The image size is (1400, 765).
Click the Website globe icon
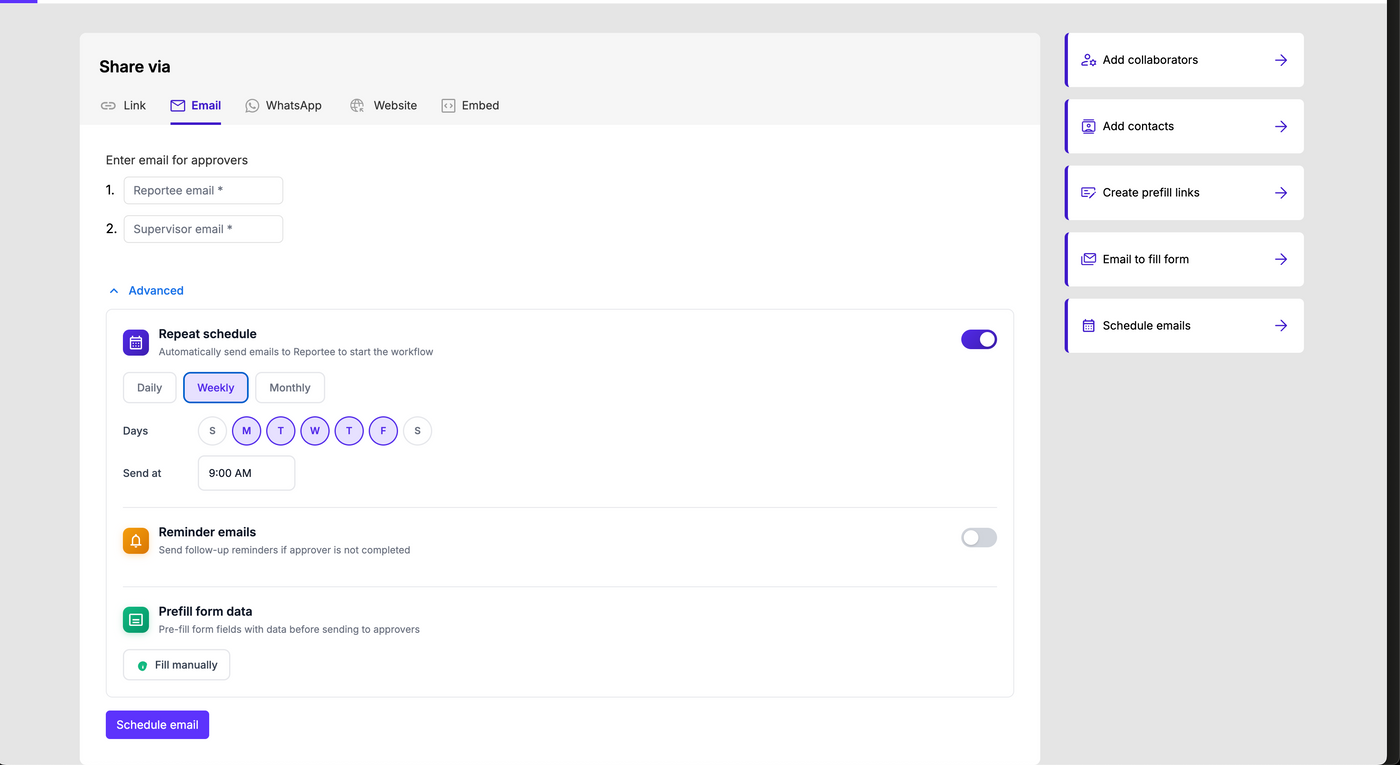(356, 105)
